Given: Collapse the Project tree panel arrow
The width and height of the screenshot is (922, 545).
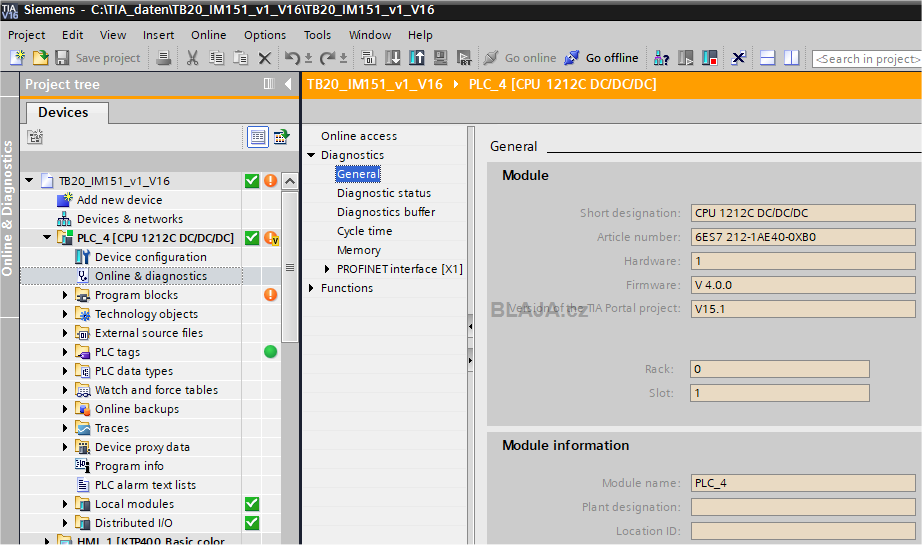Looking at the screenshot, I should (288, 84).
